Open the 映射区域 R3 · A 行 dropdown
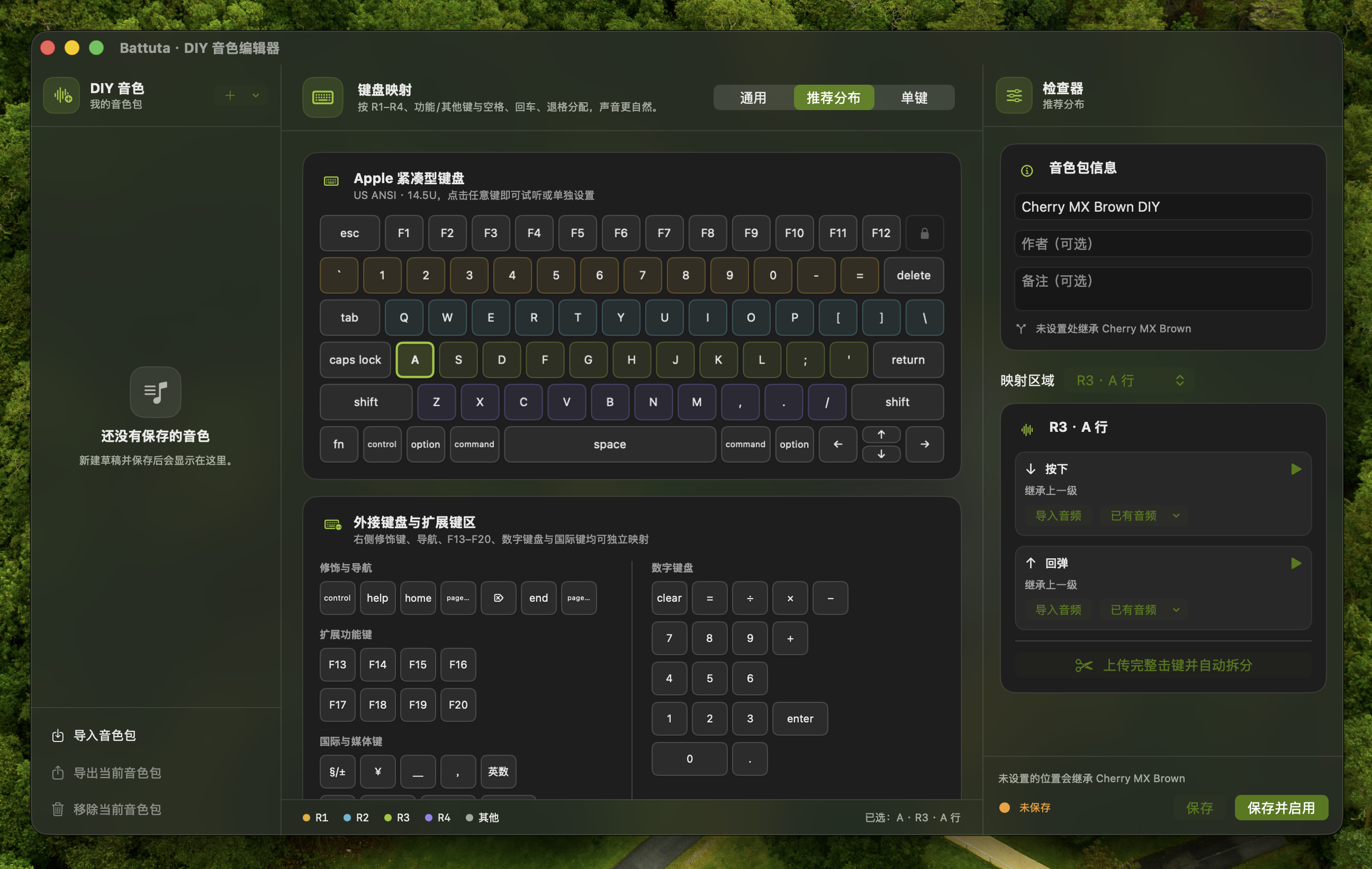Image resolution: width=1372 pixels, height=869 pixels. 1130,380
